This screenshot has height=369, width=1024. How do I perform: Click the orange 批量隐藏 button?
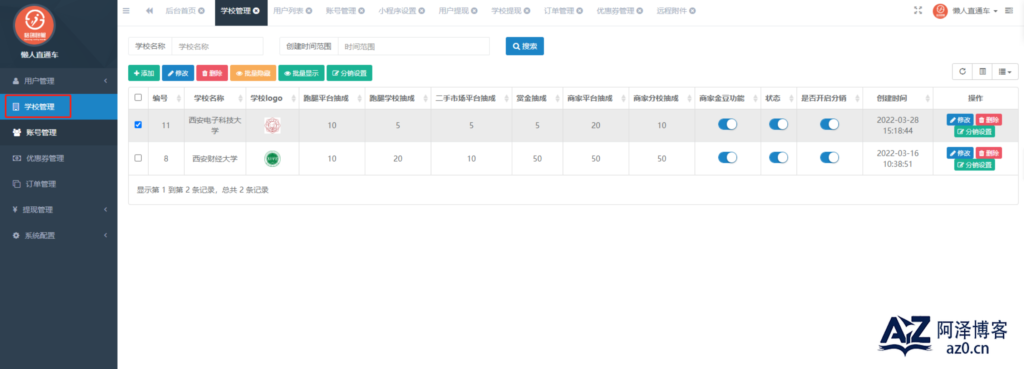[253, 73]
